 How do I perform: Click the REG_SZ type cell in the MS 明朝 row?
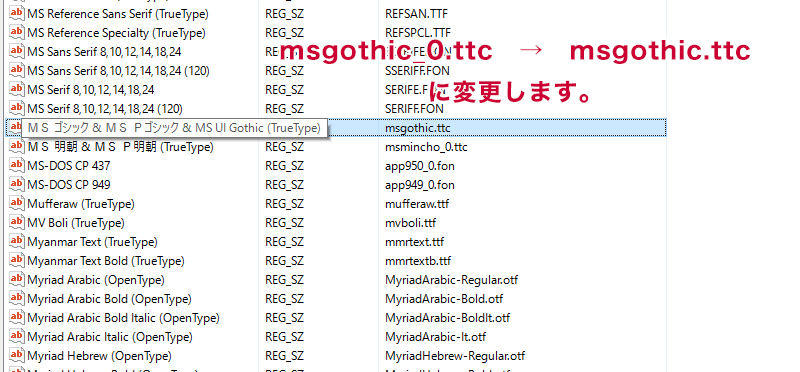(284, 147)
